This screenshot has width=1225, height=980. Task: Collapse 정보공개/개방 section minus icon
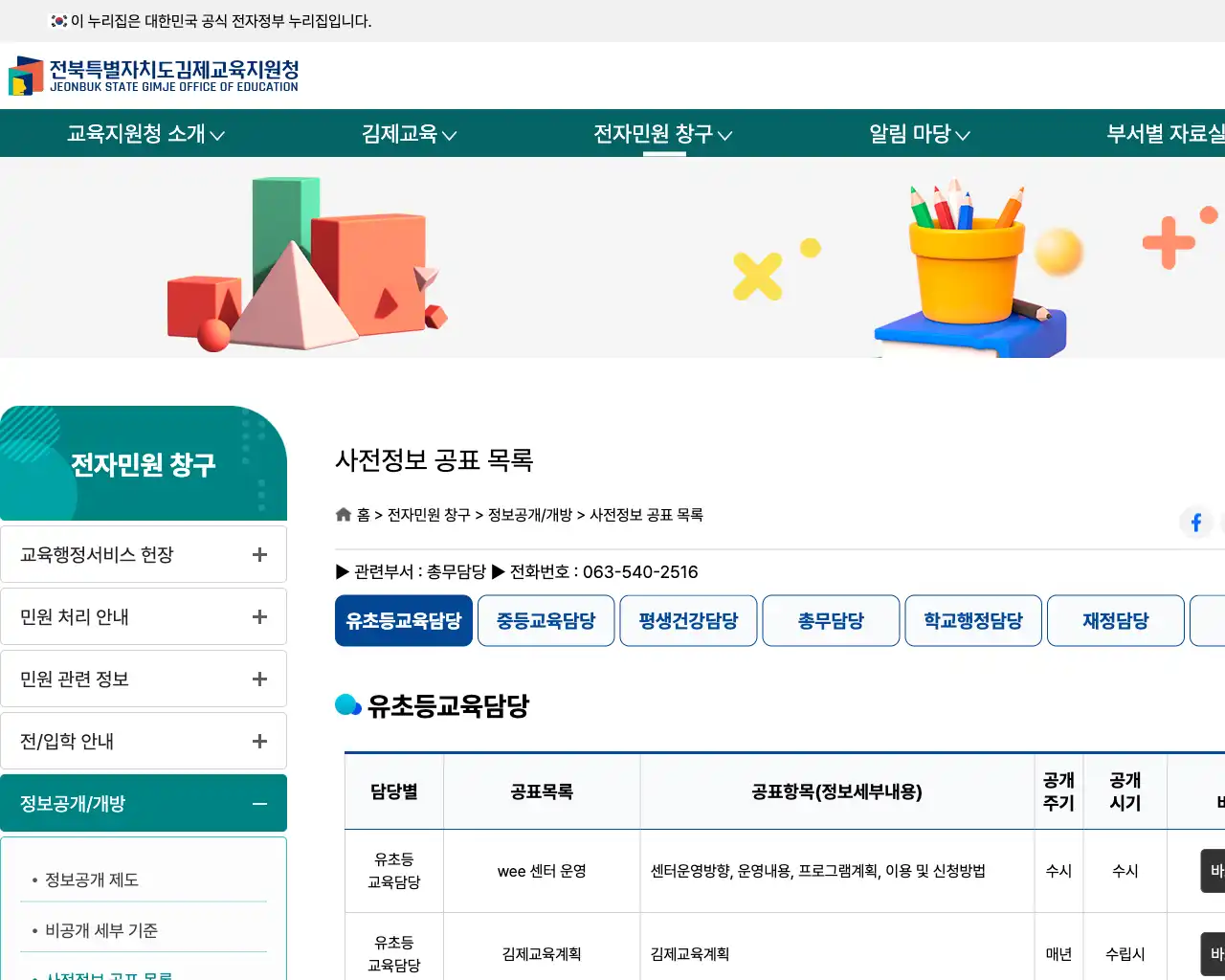coord(259,804)
